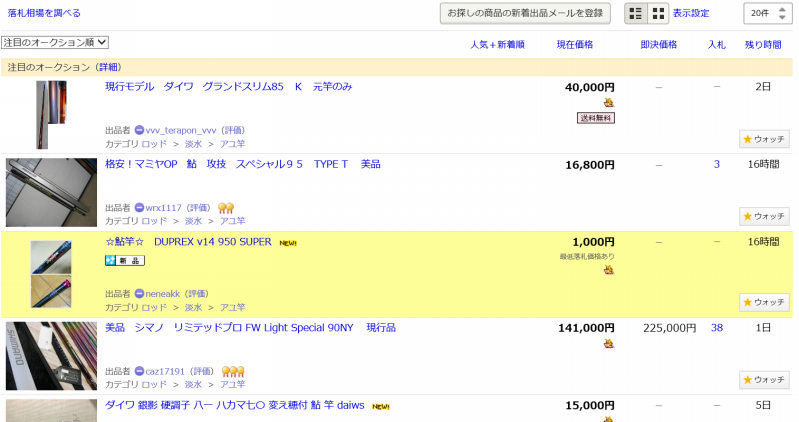Open Shimano rod thumbnail
This screenshot has height=422, width=799.
coord(51,356)
